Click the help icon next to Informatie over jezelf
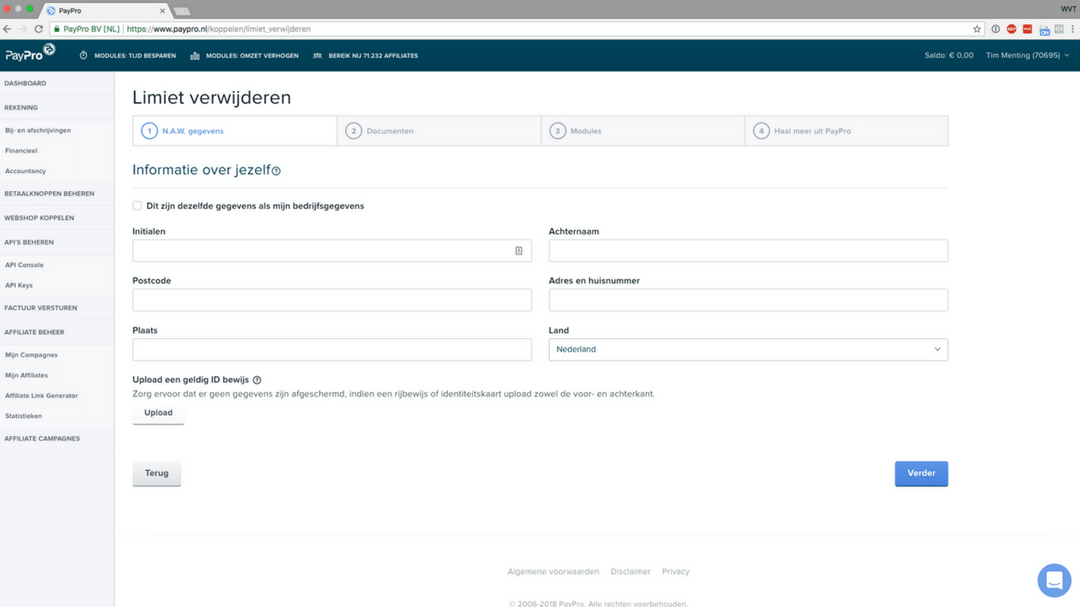Screen dimensions: 1080x607 [276, 171]
